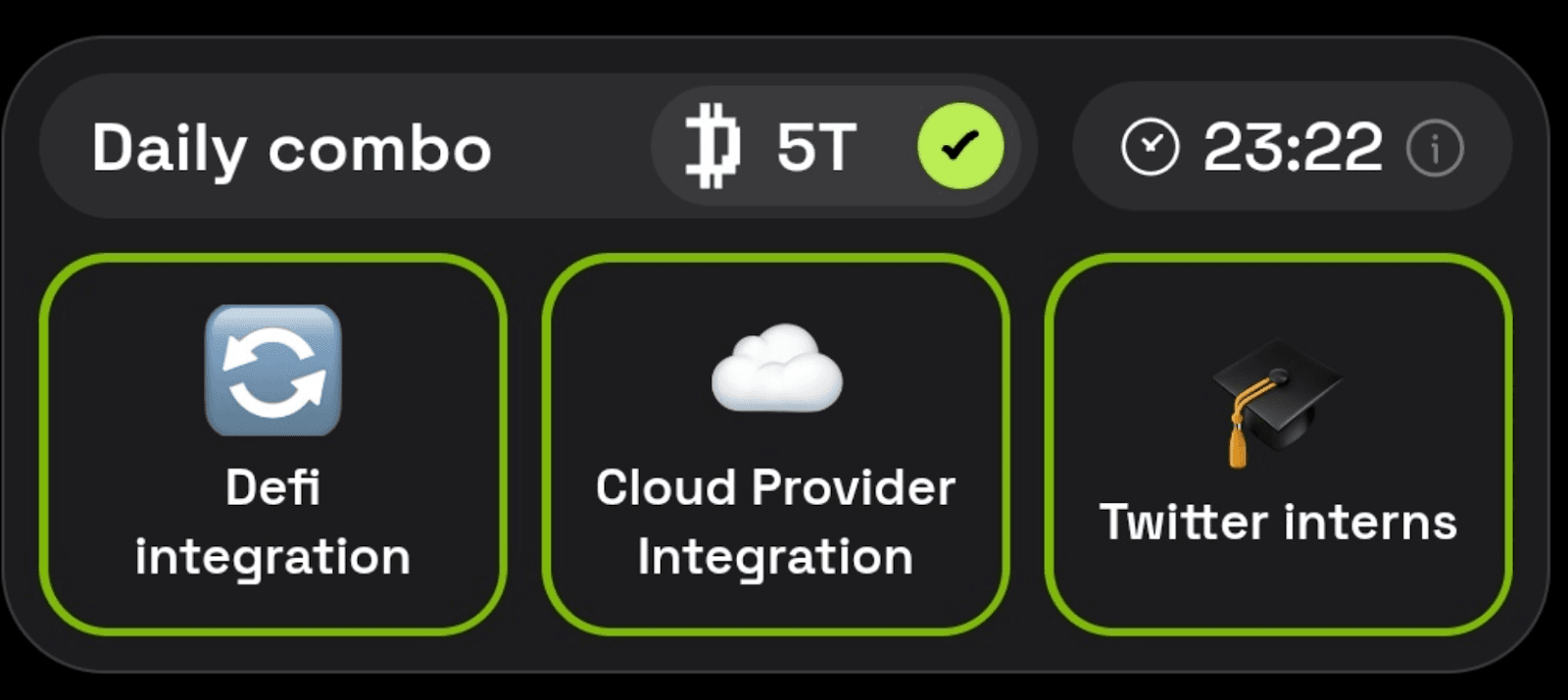
Task: Click the word Defi on the first card
Action: click(272, 487)
